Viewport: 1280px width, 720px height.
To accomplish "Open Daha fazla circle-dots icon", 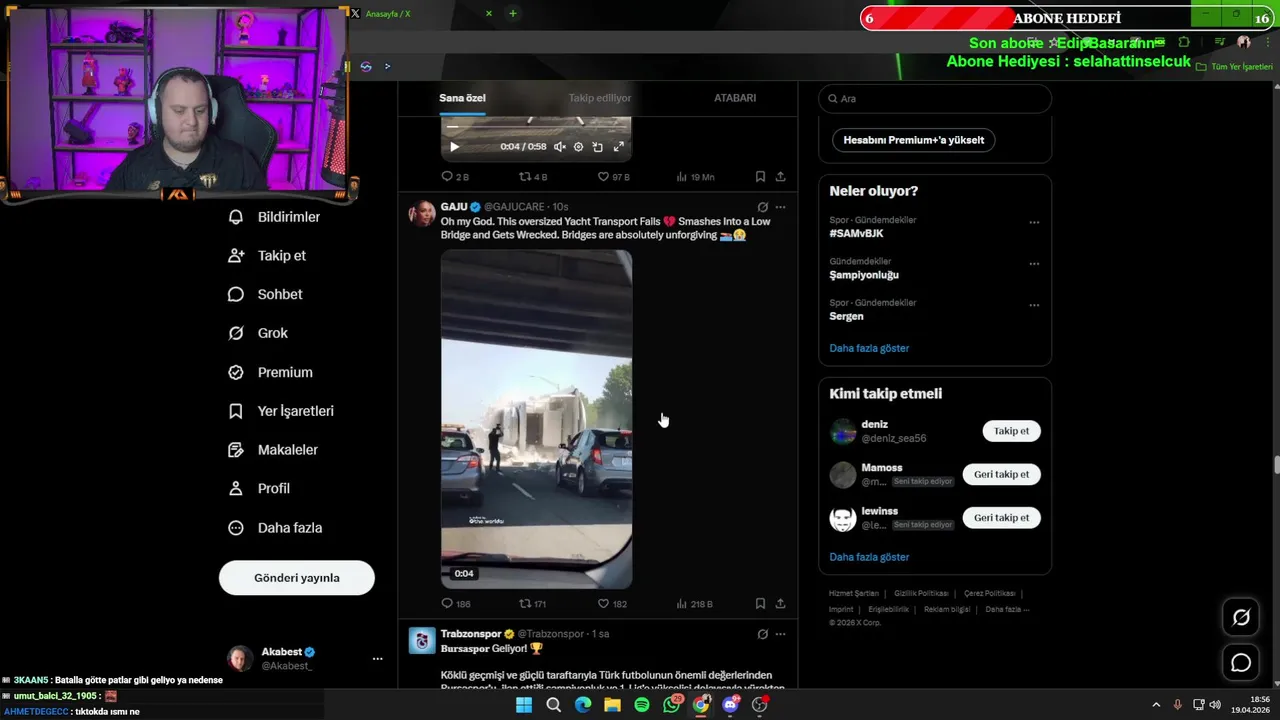I will pos(236,528).
